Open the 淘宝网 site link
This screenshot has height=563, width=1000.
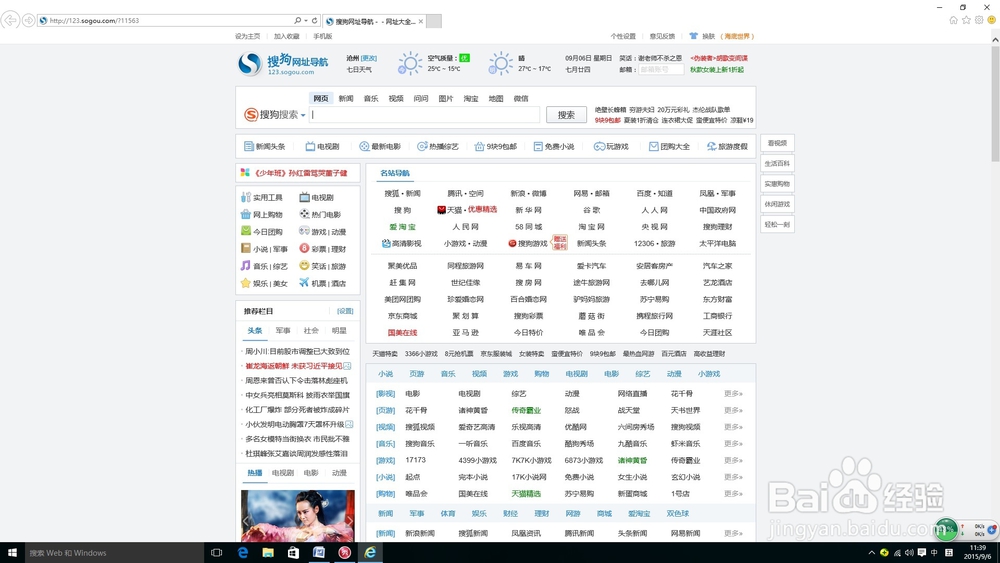[x=591, y=226]
